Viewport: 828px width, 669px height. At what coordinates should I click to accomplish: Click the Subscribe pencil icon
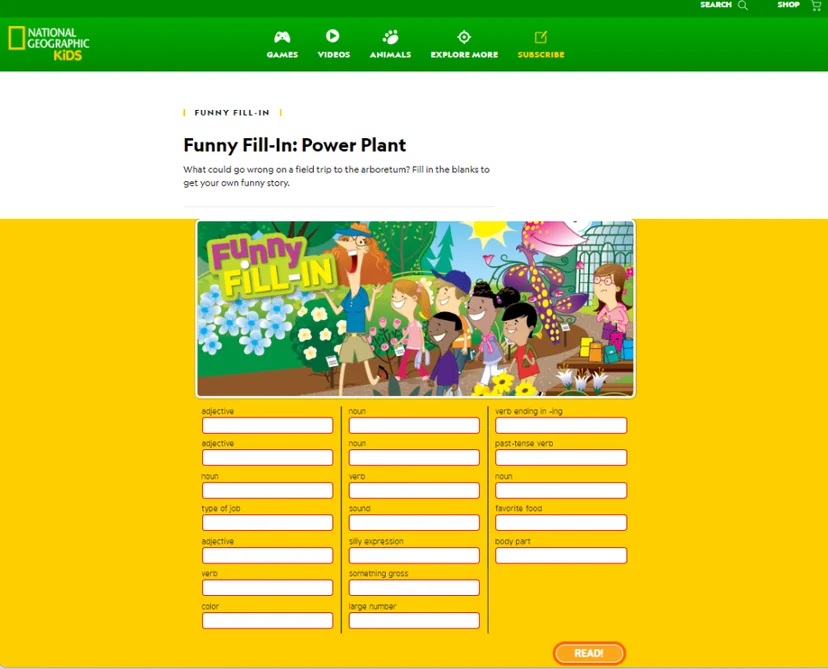541,37
